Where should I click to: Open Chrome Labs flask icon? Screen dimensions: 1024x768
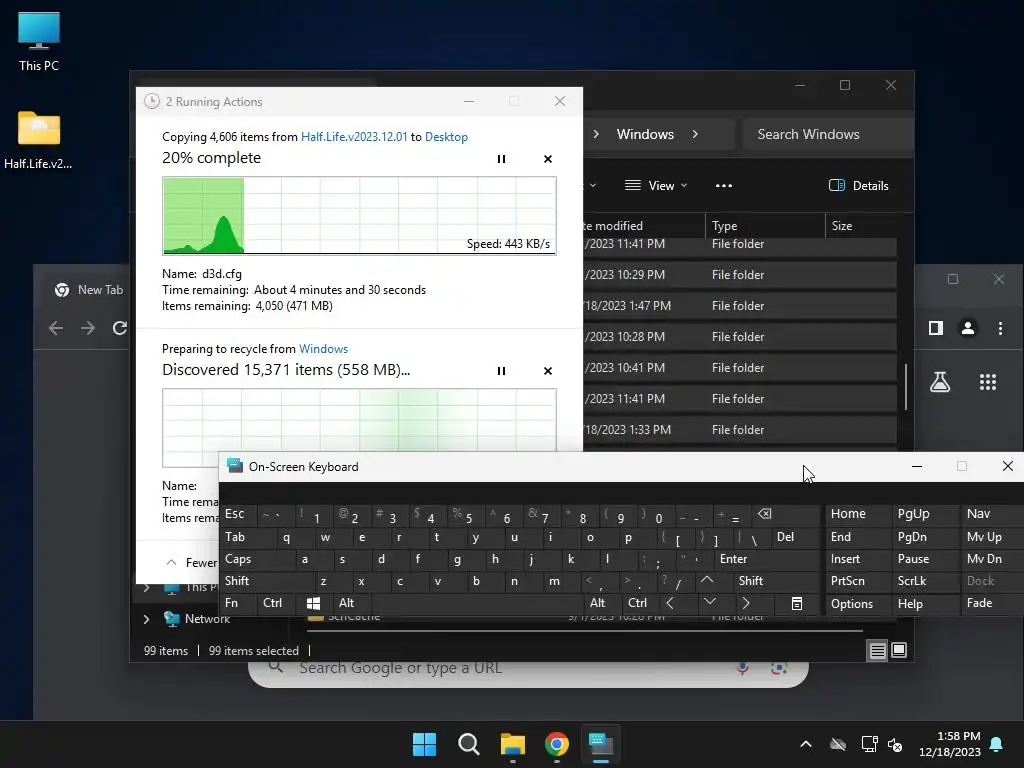(940, 382)
